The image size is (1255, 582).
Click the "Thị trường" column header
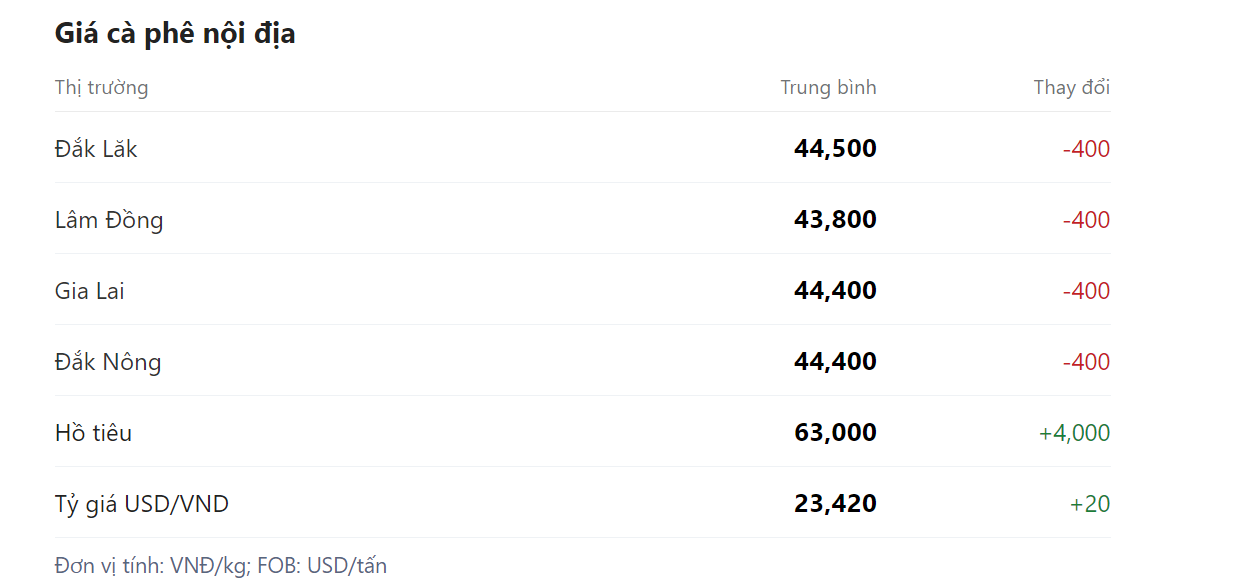101,88
